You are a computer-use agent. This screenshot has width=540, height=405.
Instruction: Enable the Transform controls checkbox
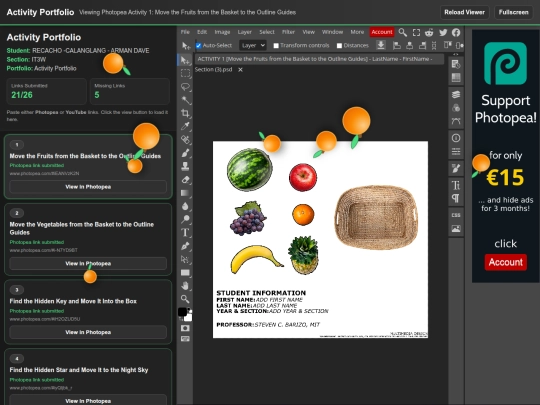276,45
